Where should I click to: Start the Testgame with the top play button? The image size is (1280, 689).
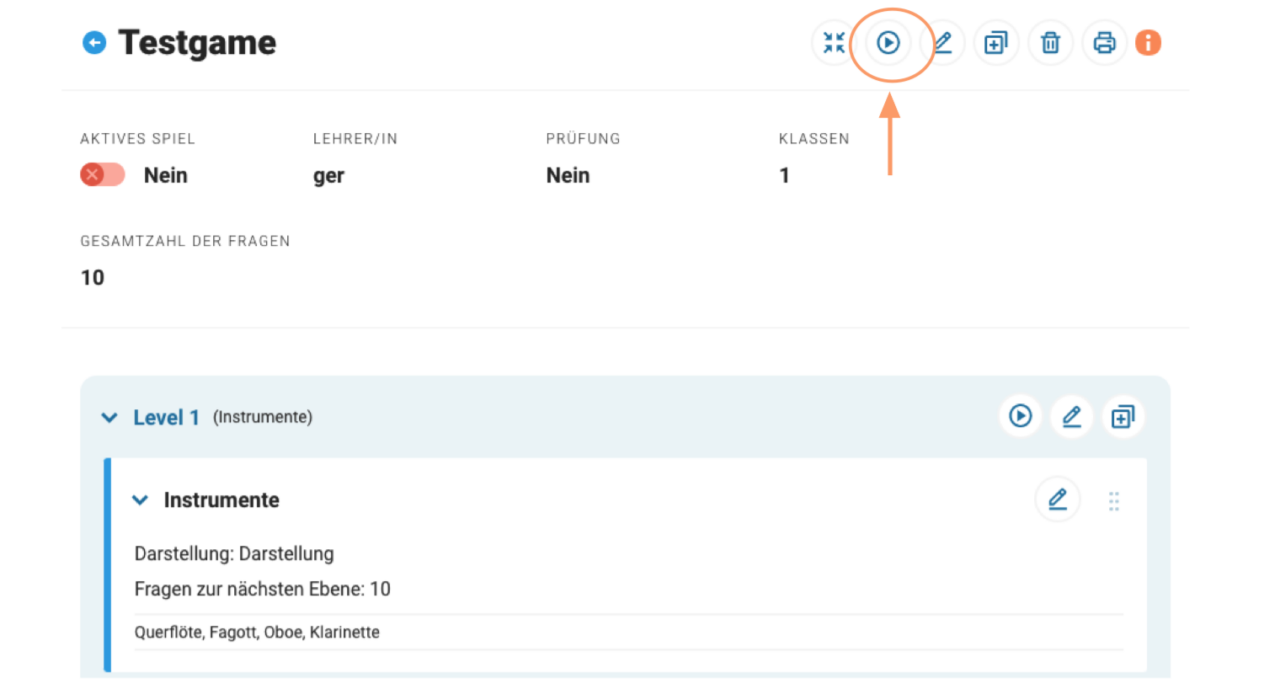coord(888,43)
